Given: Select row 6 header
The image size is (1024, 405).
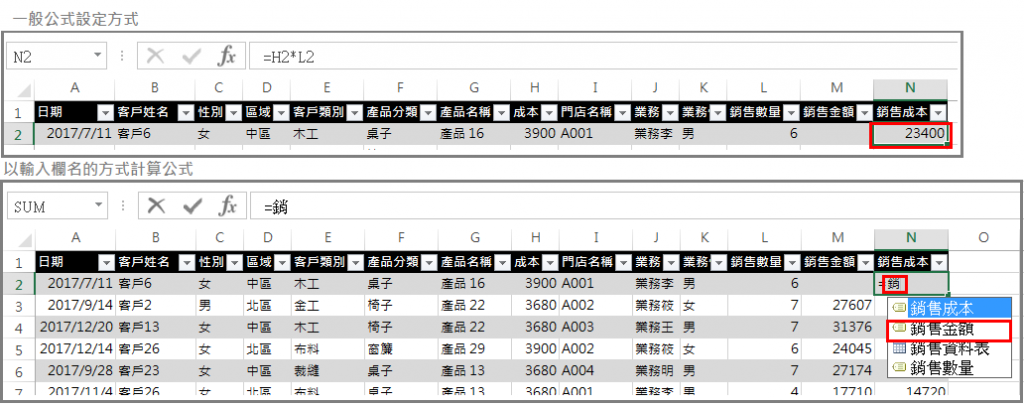Looking at the screenshot, I should click(19, 371).
